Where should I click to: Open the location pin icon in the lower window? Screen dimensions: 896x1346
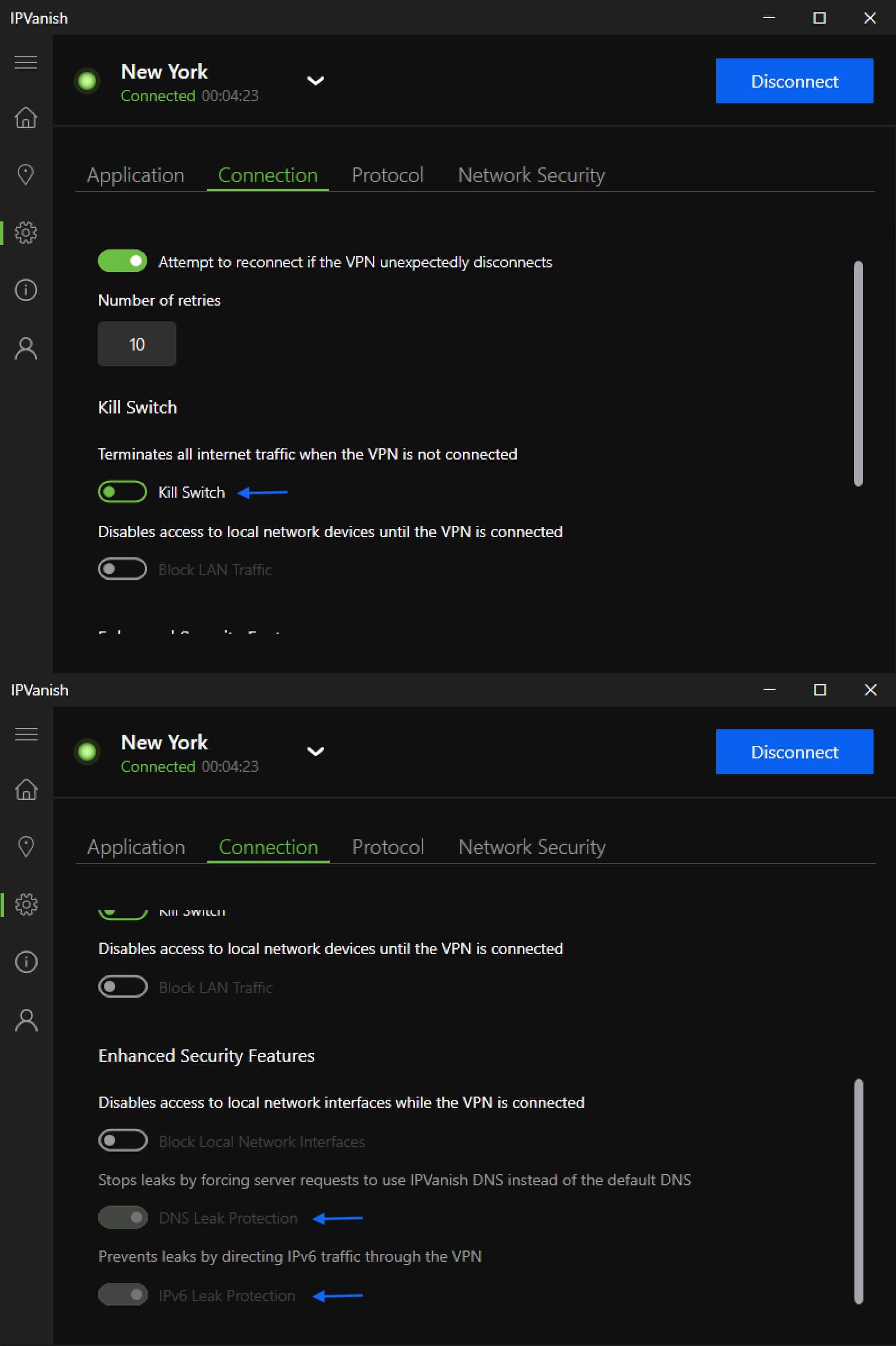tap(26, 847)
